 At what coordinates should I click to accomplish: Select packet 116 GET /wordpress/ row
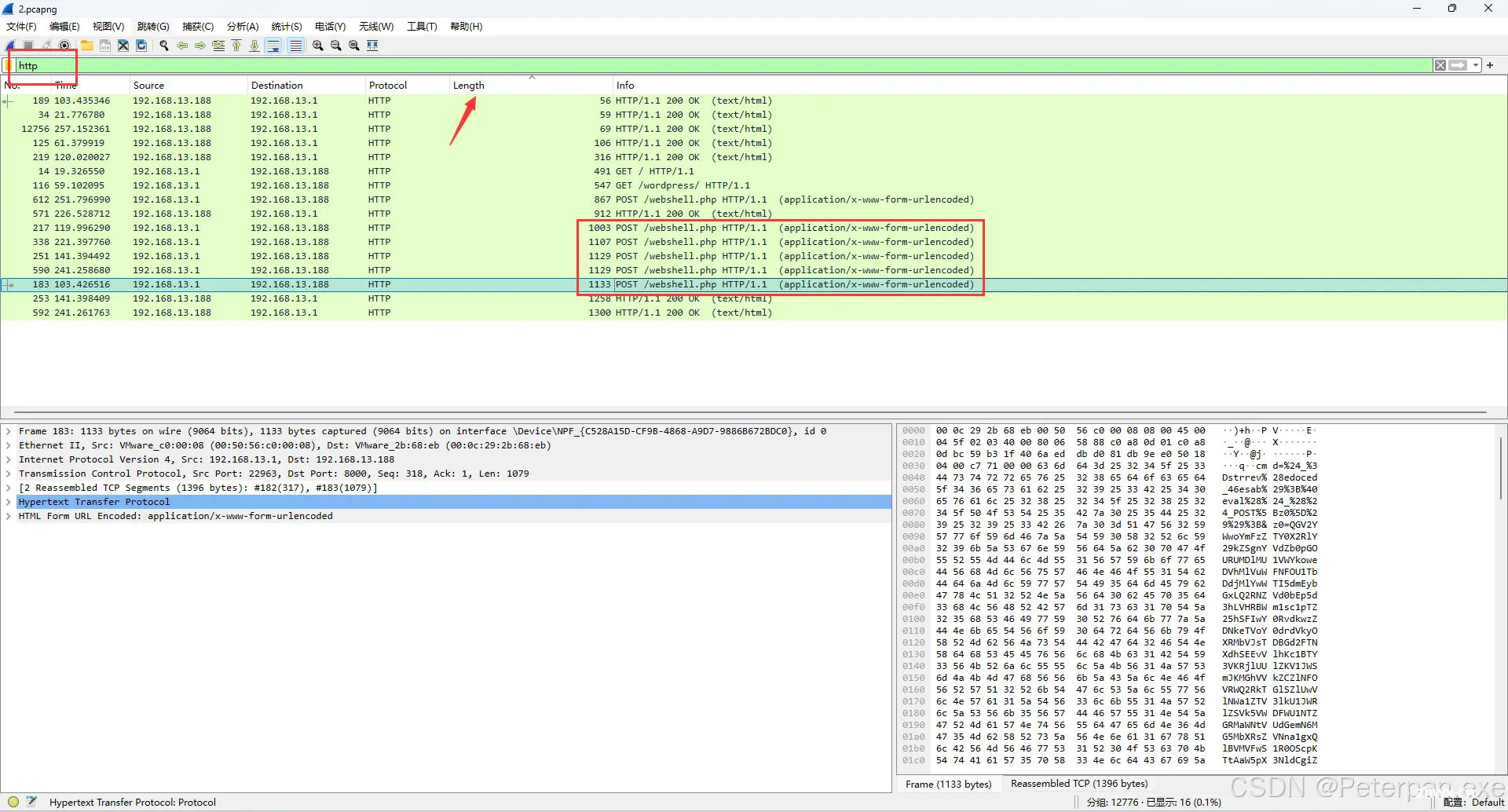point(754,185)
